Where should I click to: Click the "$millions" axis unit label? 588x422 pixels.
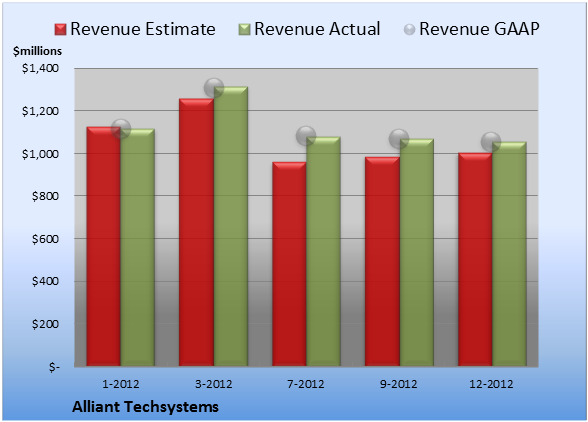point(37,51)
